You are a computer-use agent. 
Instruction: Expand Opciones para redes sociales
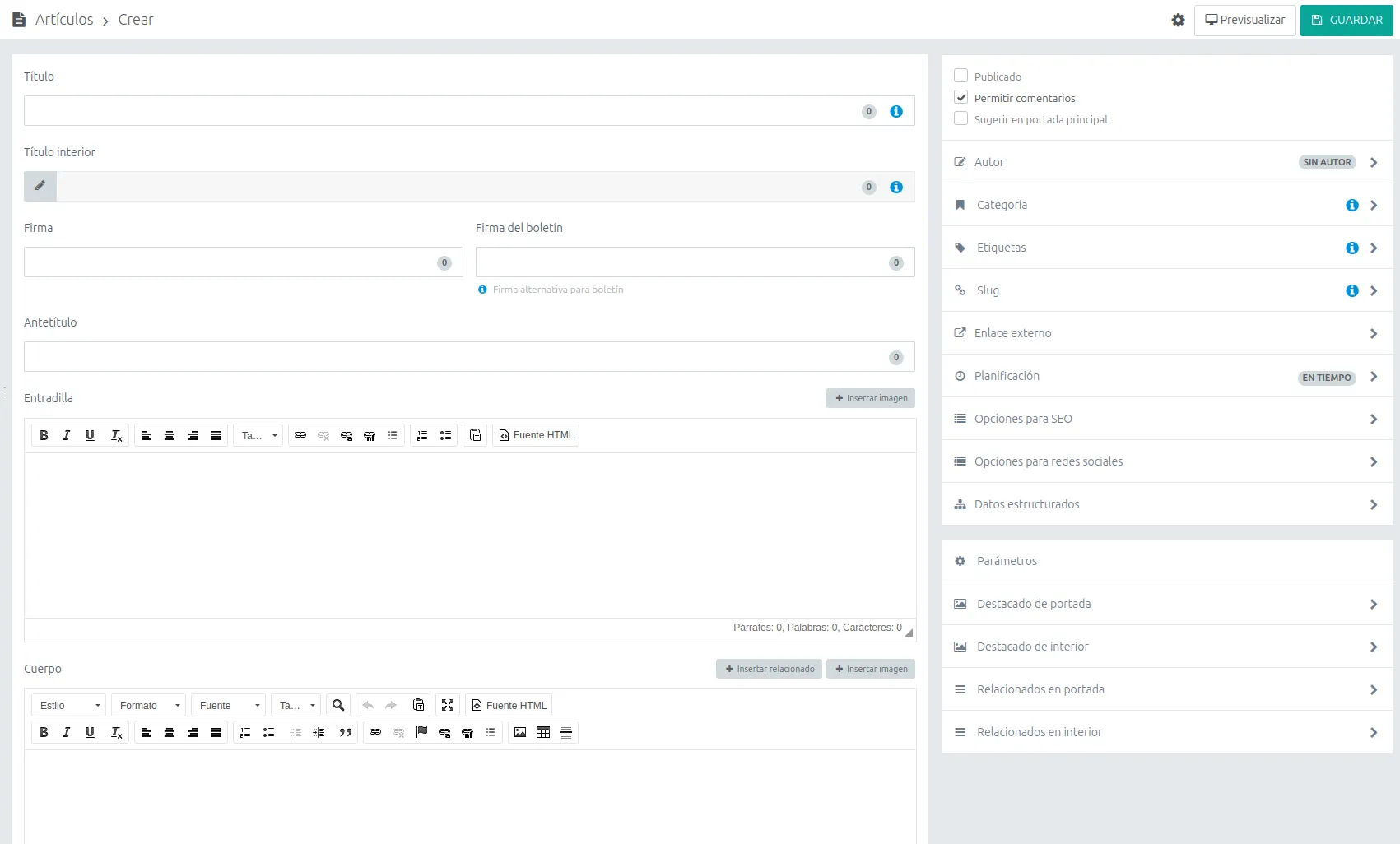(x=1166, y=461)
